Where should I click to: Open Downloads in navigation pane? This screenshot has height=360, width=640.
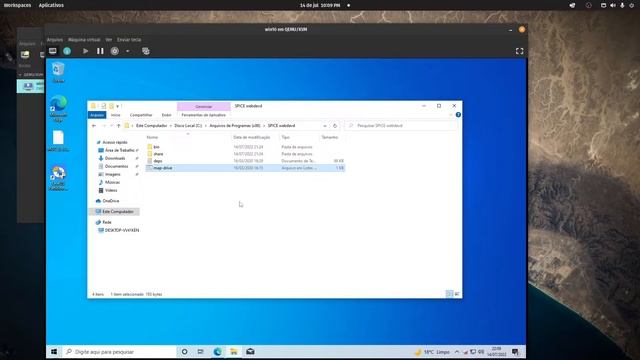pyautogui.click(x=115, y=158)
